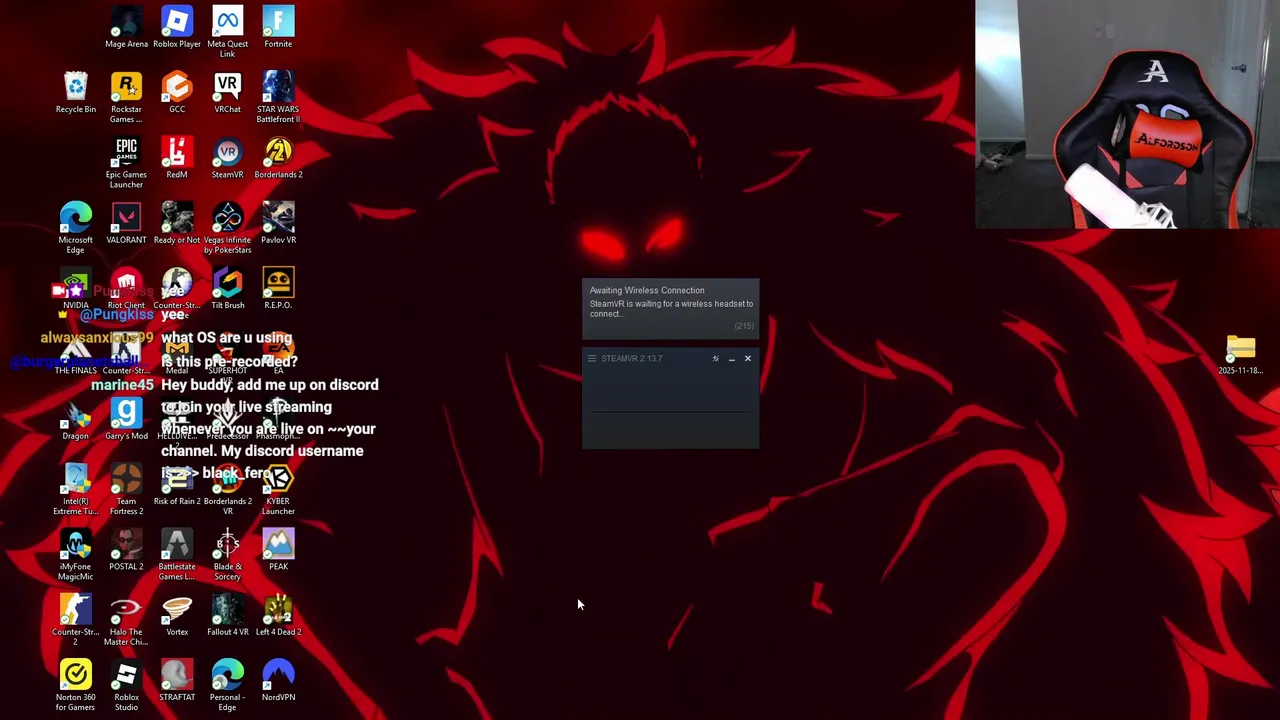Select the Borderlands 2 icon next to SteamVR
1280x720 pixels.
pos(278,158)
